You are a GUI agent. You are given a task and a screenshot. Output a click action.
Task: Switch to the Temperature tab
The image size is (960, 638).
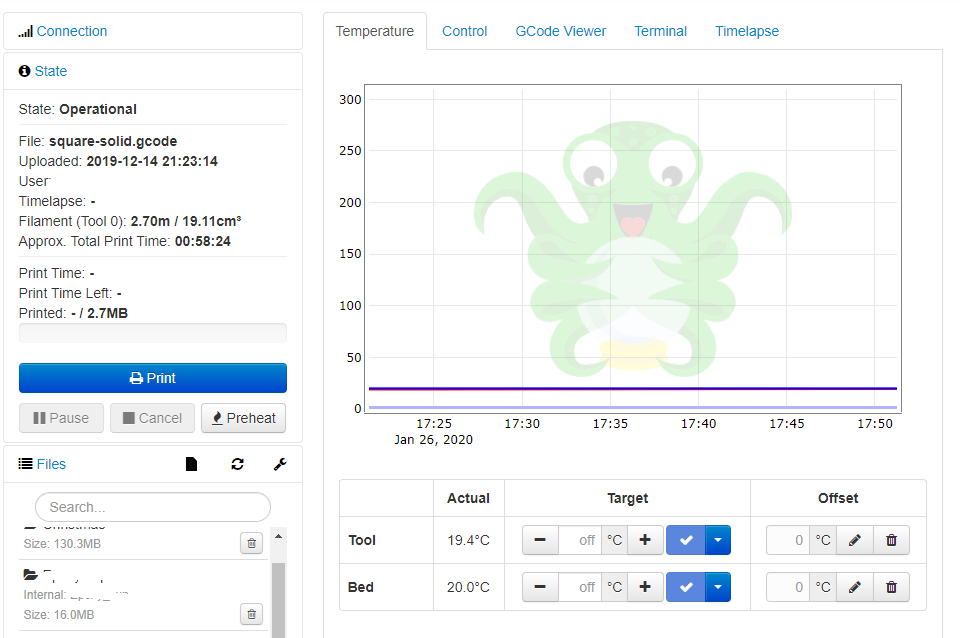pos(375,31)
